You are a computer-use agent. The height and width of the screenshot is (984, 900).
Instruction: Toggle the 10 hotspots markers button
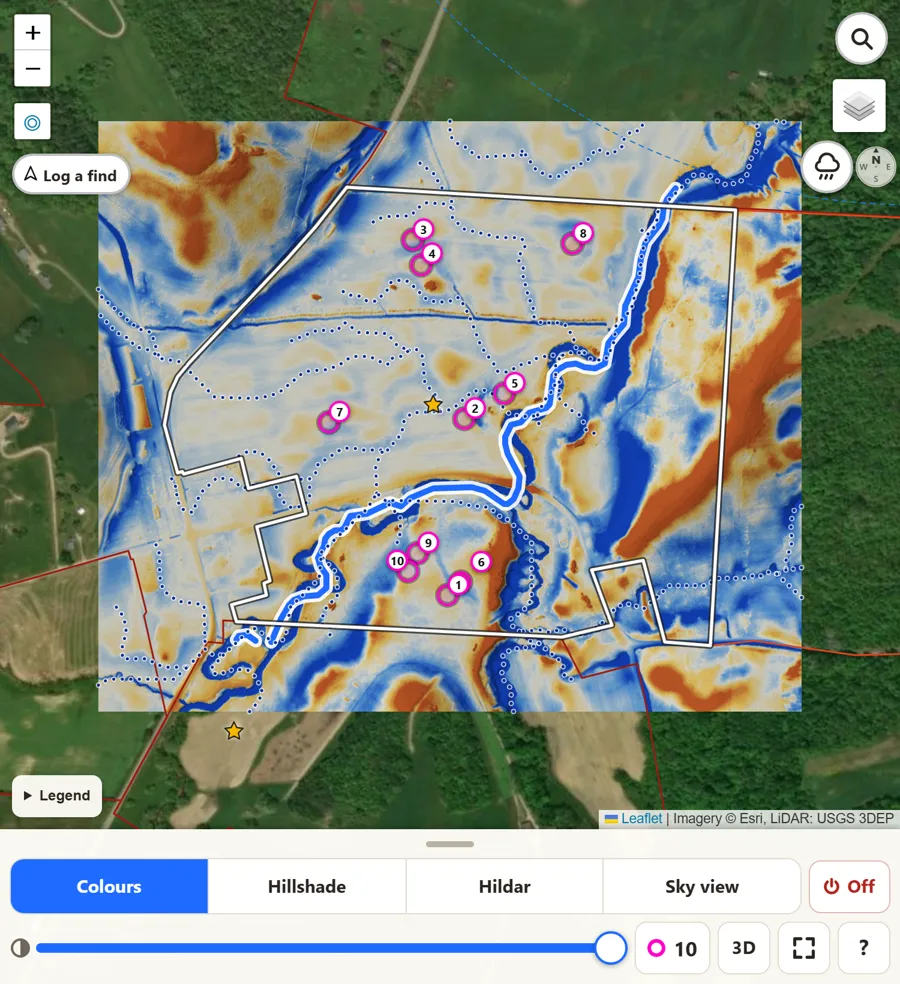(672, 948)
